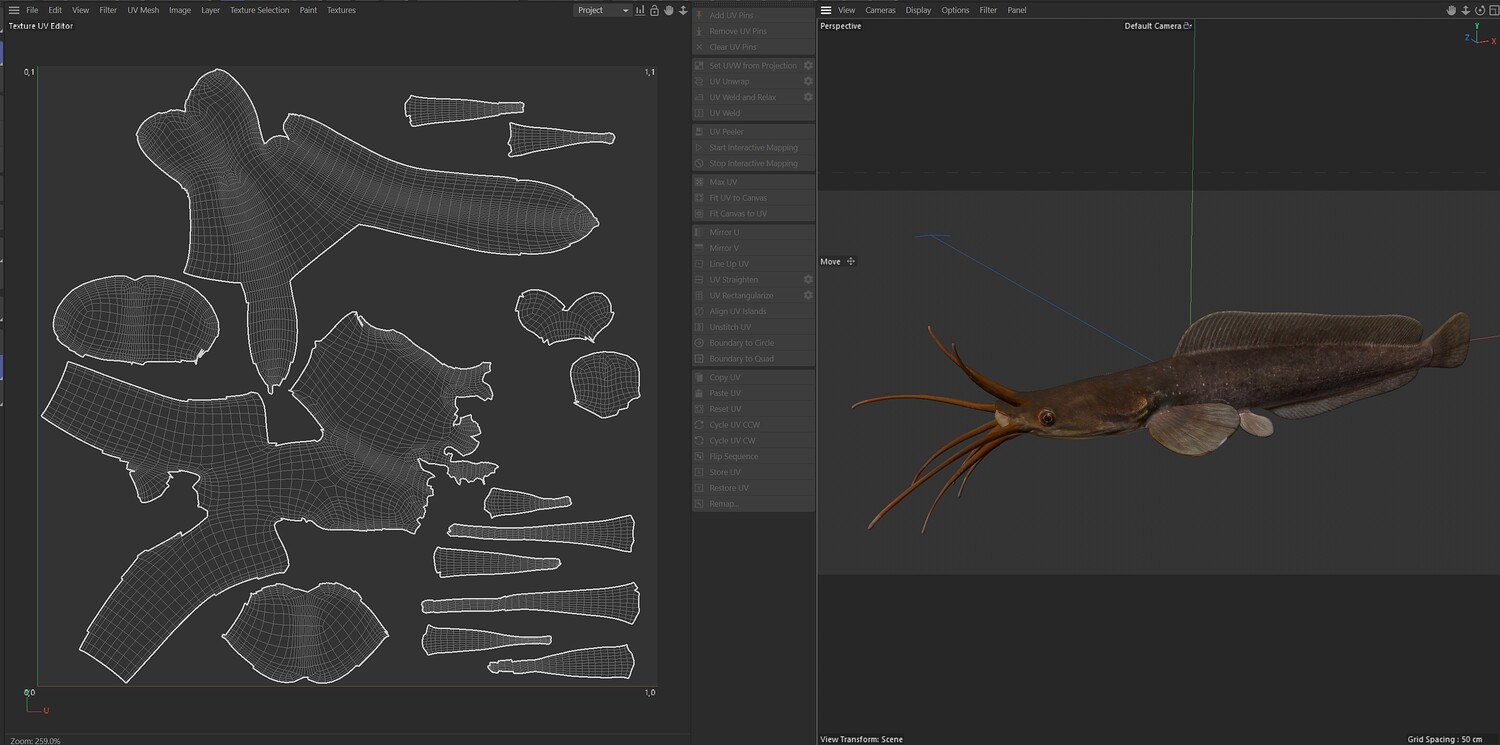Open Set UVW from Projection settings gear
The height and width of the screenshot is (745, 1500).
click(x=808, y=66)
